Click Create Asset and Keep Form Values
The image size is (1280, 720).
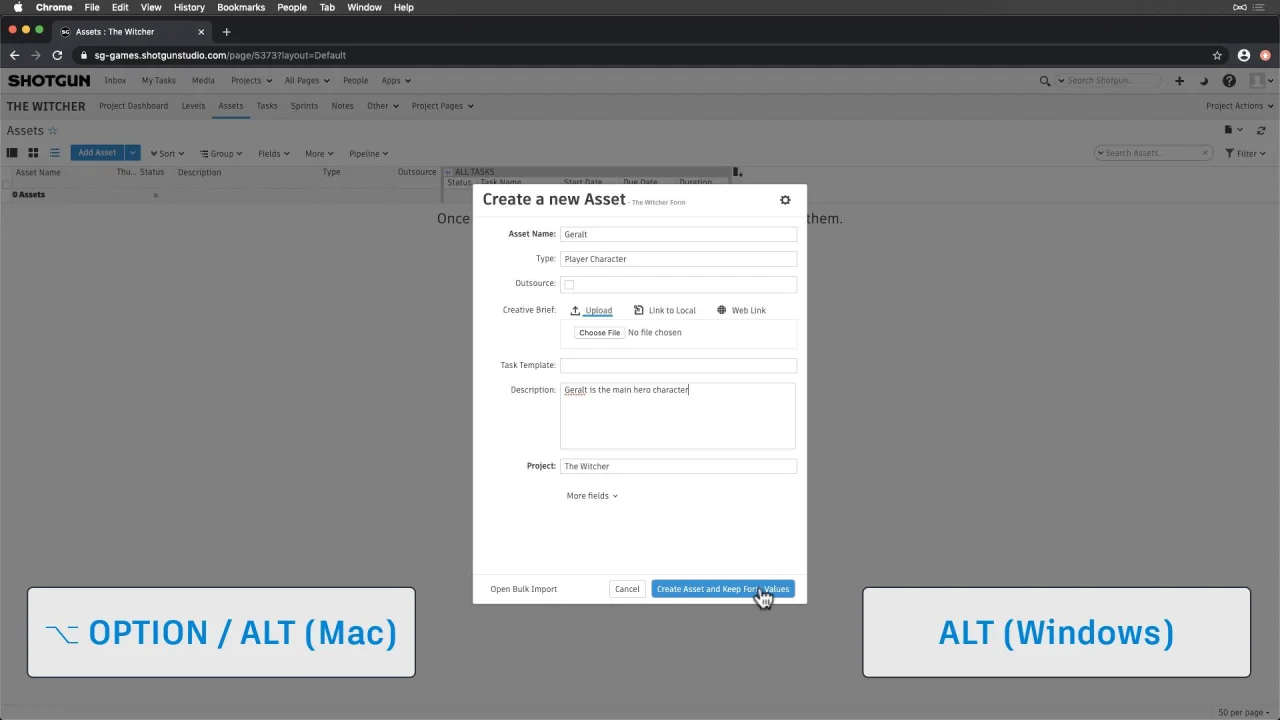click(723, 589)
